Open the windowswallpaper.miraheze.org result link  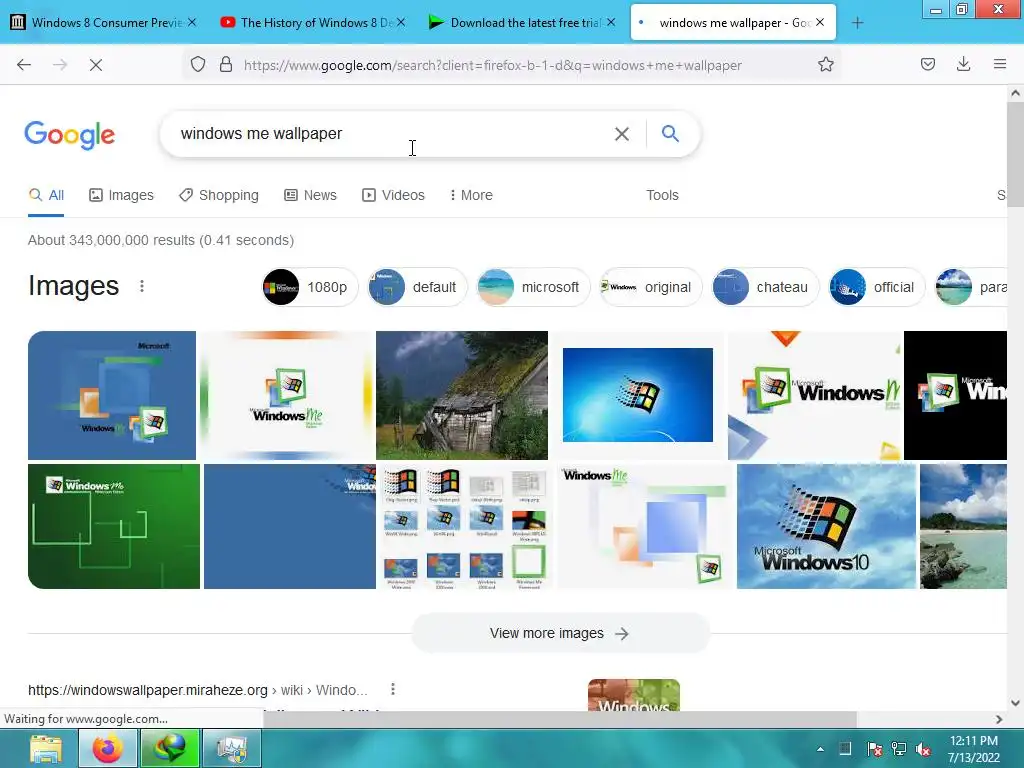198,690
